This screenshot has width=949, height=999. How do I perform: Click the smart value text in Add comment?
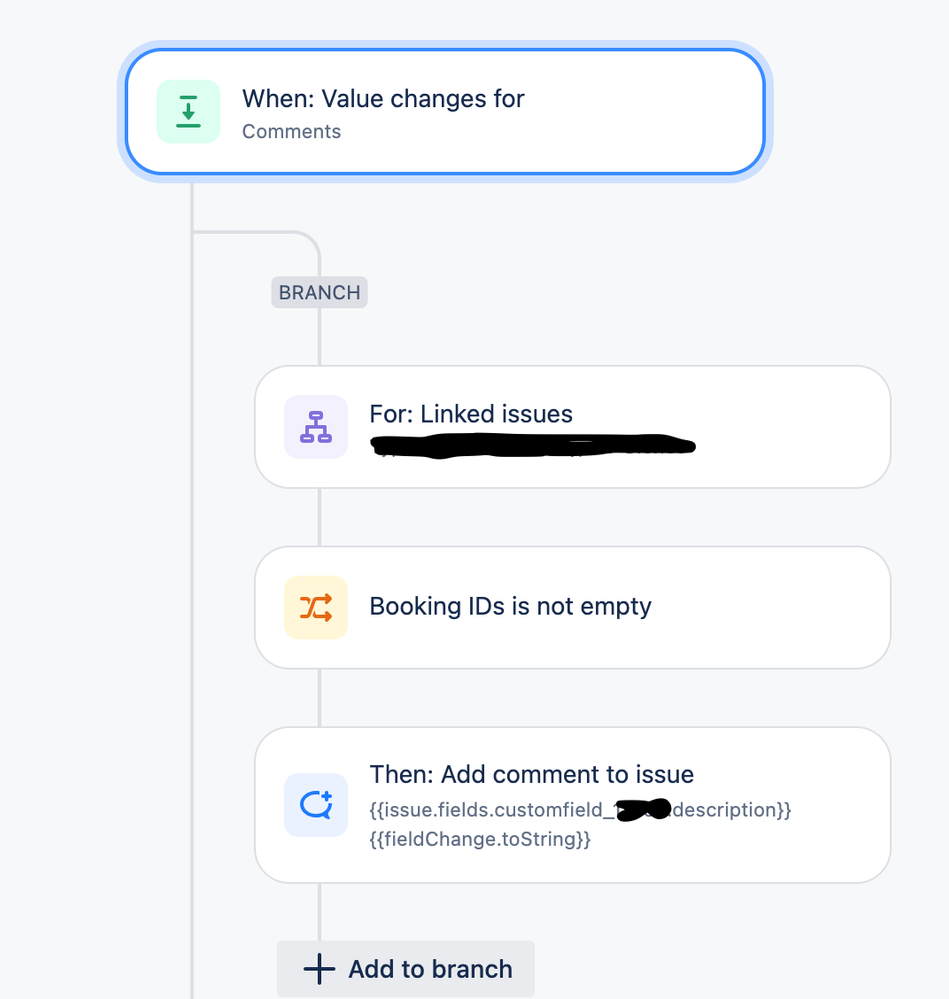tap(580, 810)
